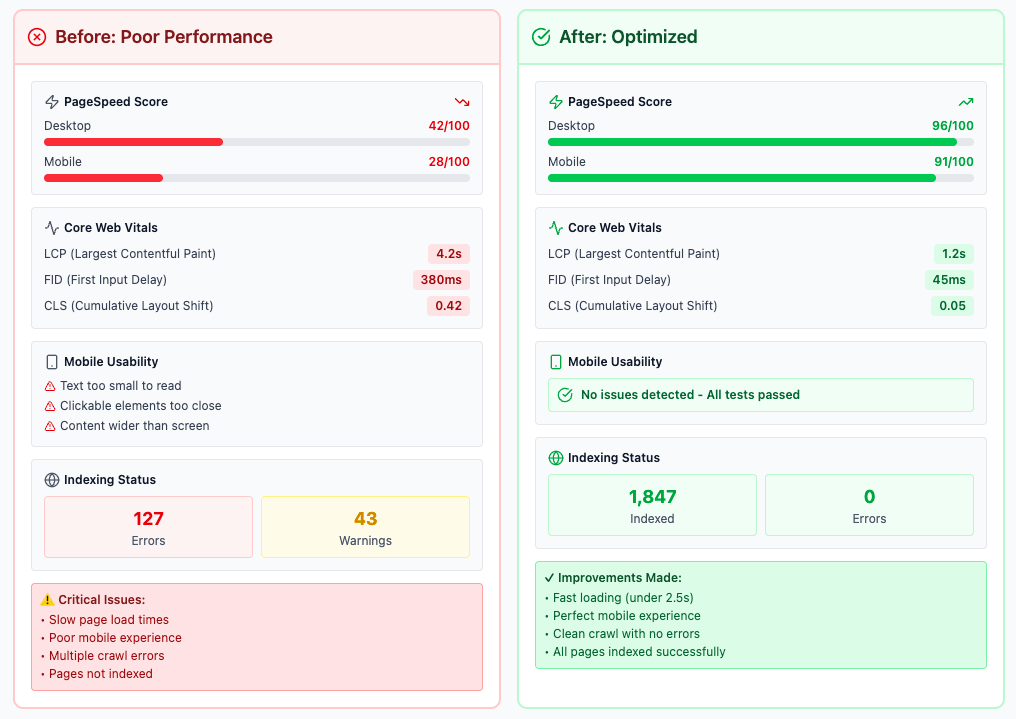Image resolution: width=1016 pixels, height=719 pixels.
Task: Click the Before: Poor Performance heading
Action: pyautogui.click(x=164, y=37)
